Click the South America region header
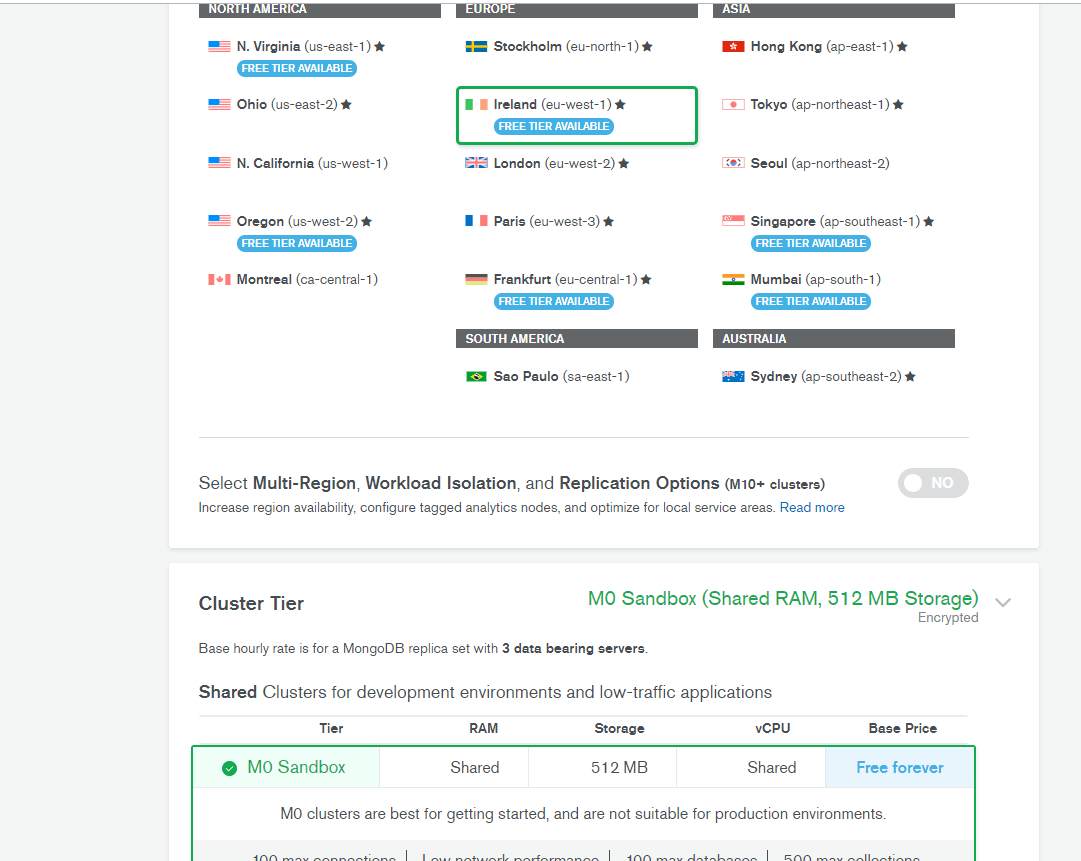1081x861 pixels. (576, 338)
